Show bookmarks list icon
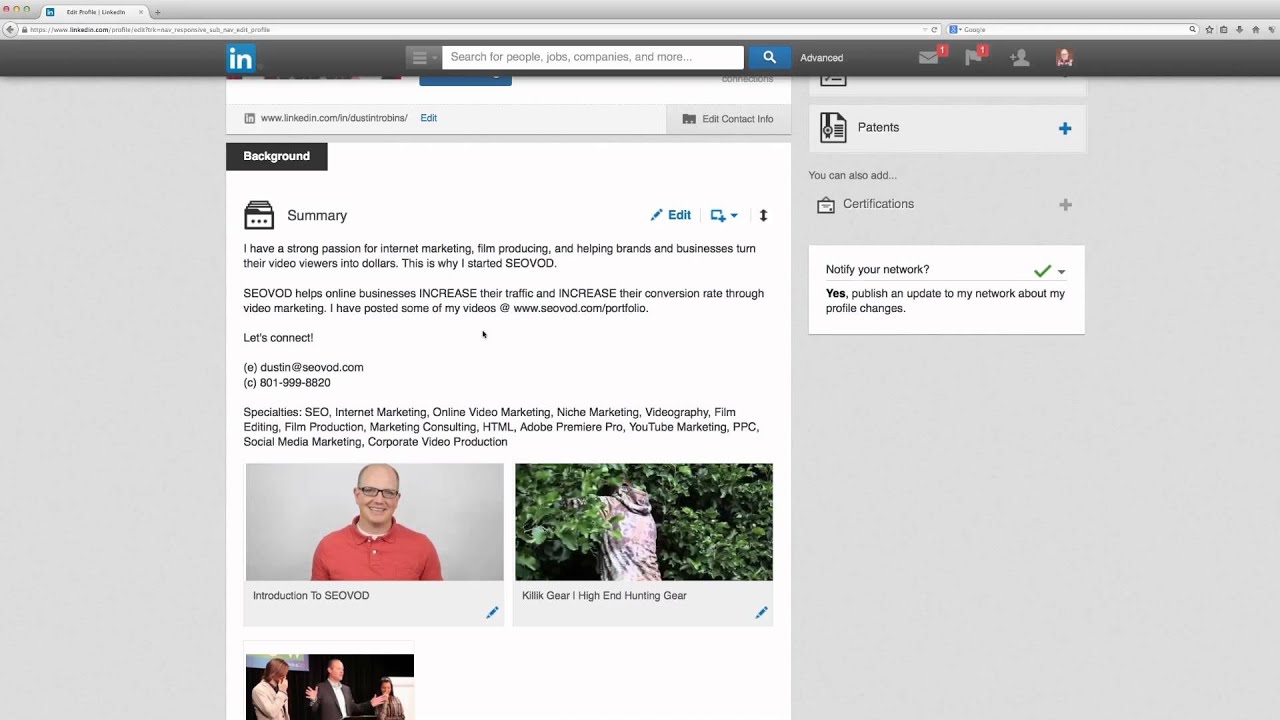 1225,30
